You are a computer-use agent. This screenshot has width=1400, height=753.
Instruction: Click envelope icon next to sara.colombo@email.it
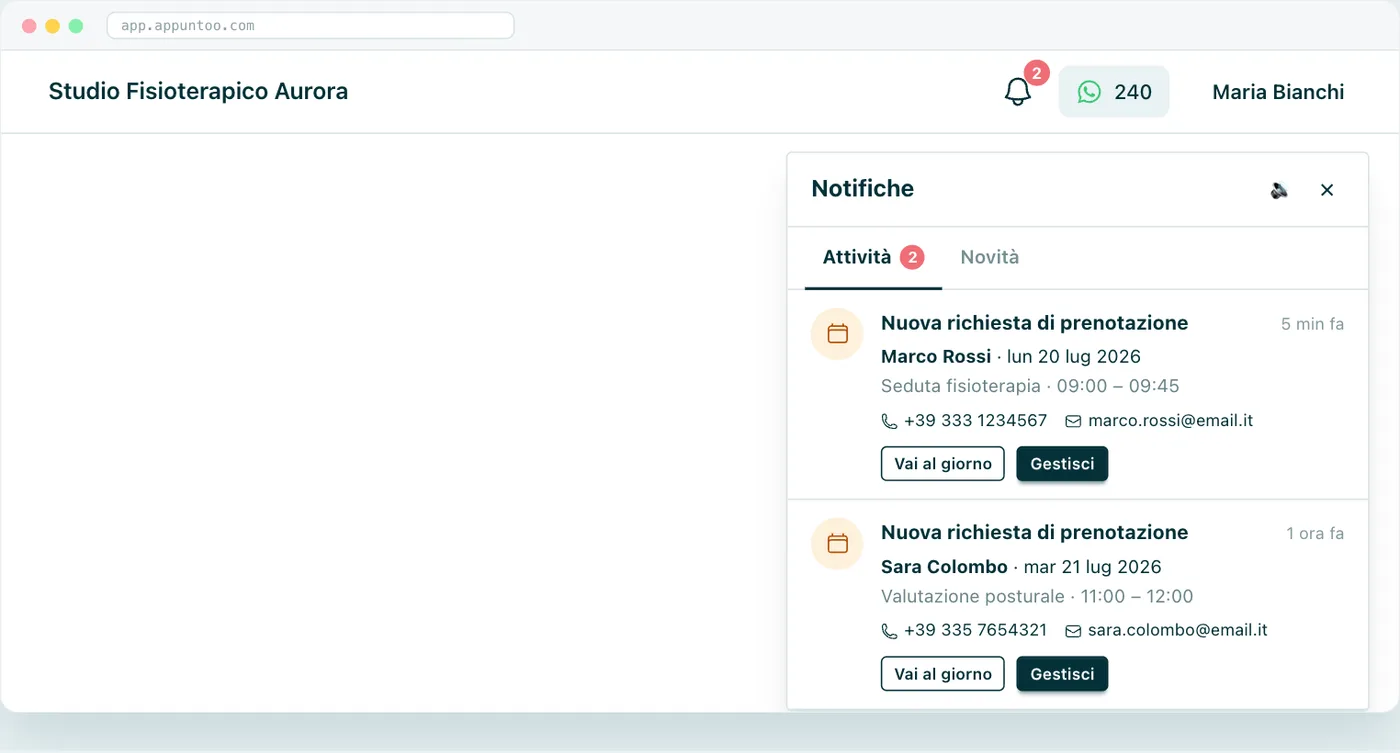pyautogui.click(x=1073, y=632)
